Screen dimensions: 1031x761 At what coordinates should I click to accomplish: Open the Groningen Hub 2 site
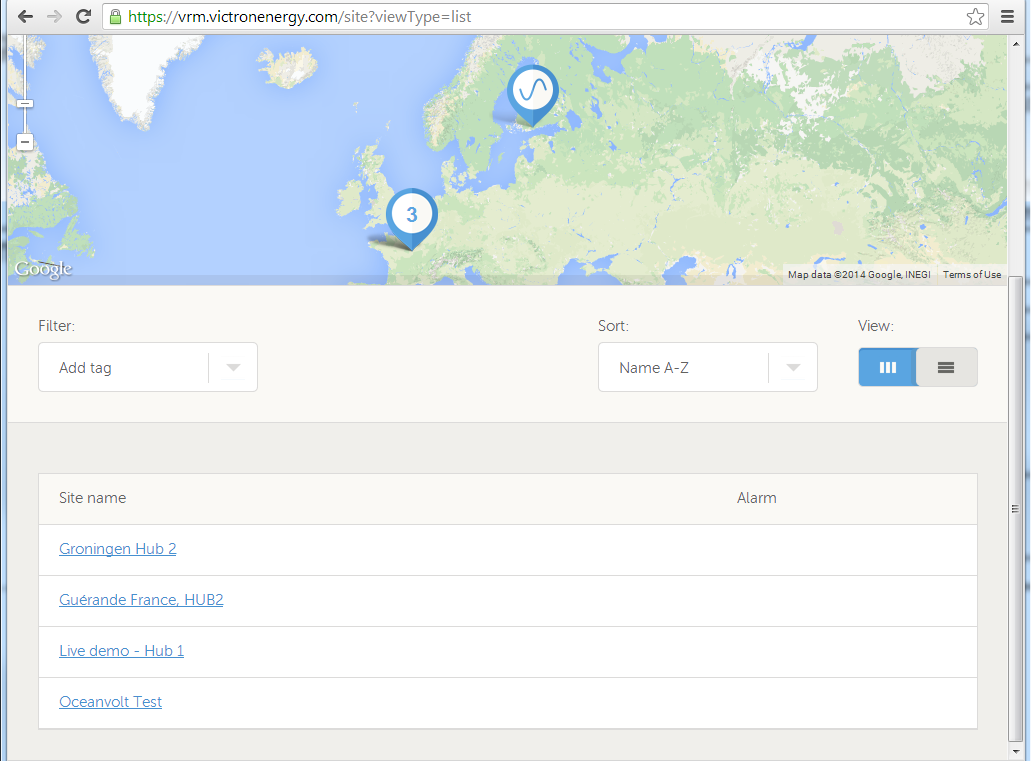click(117, 549)
